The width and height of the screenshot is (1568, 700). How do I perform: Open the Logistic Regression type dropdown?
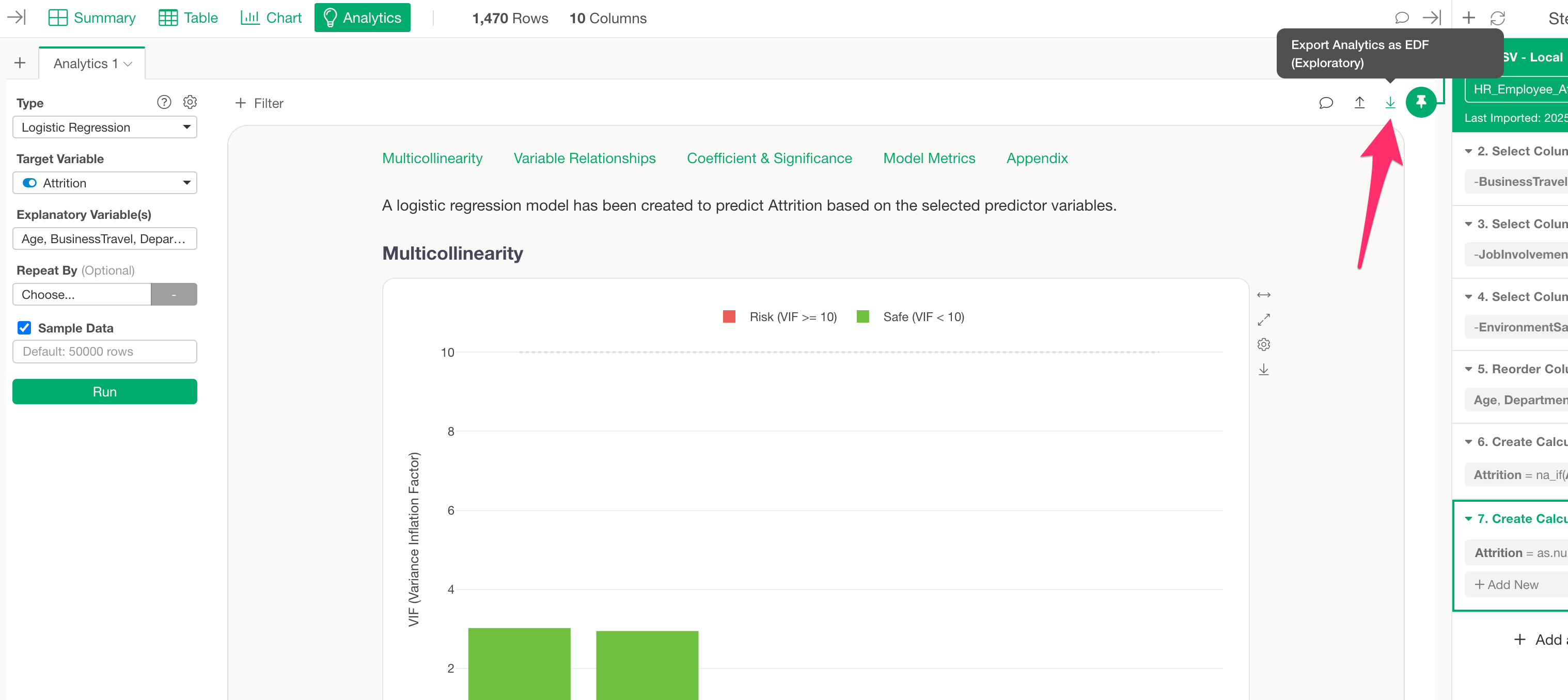105,127
